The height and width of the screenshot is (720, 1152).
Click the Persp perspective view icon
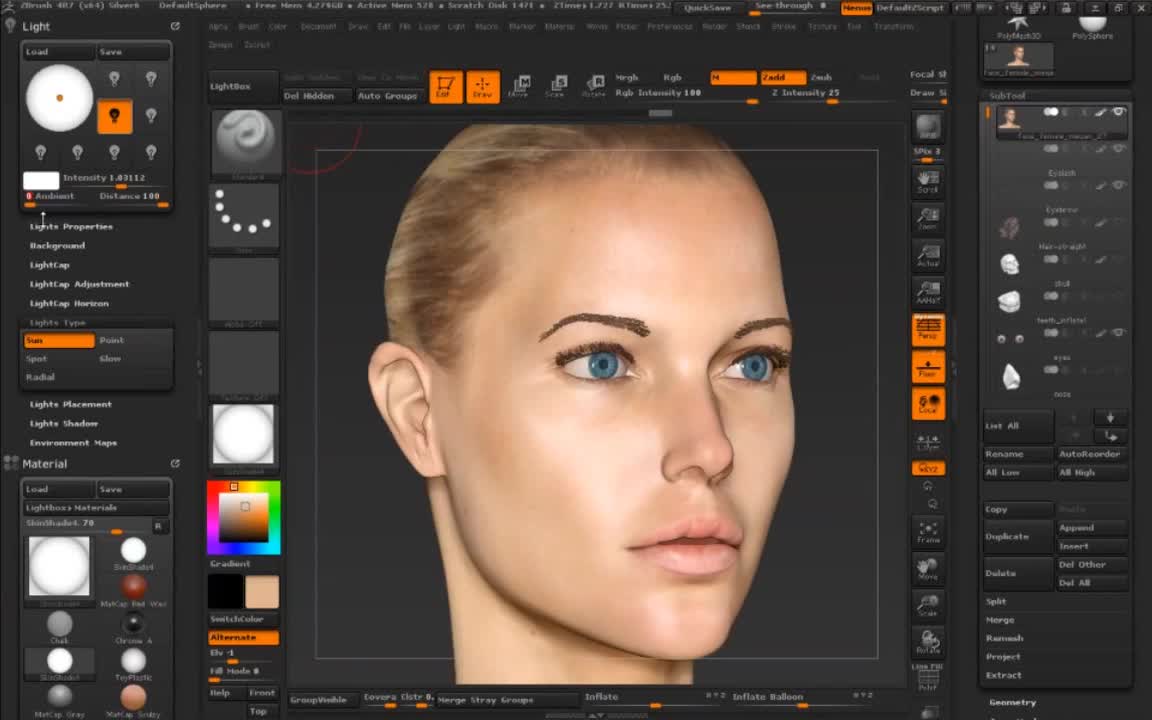point(928,329)
